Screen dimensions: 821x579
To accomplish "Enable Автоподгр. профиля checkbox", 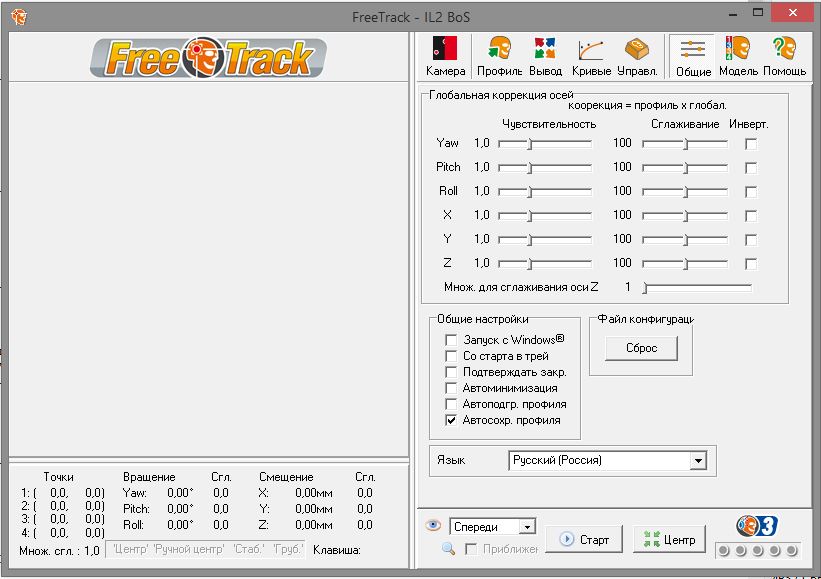I will 451,404.
